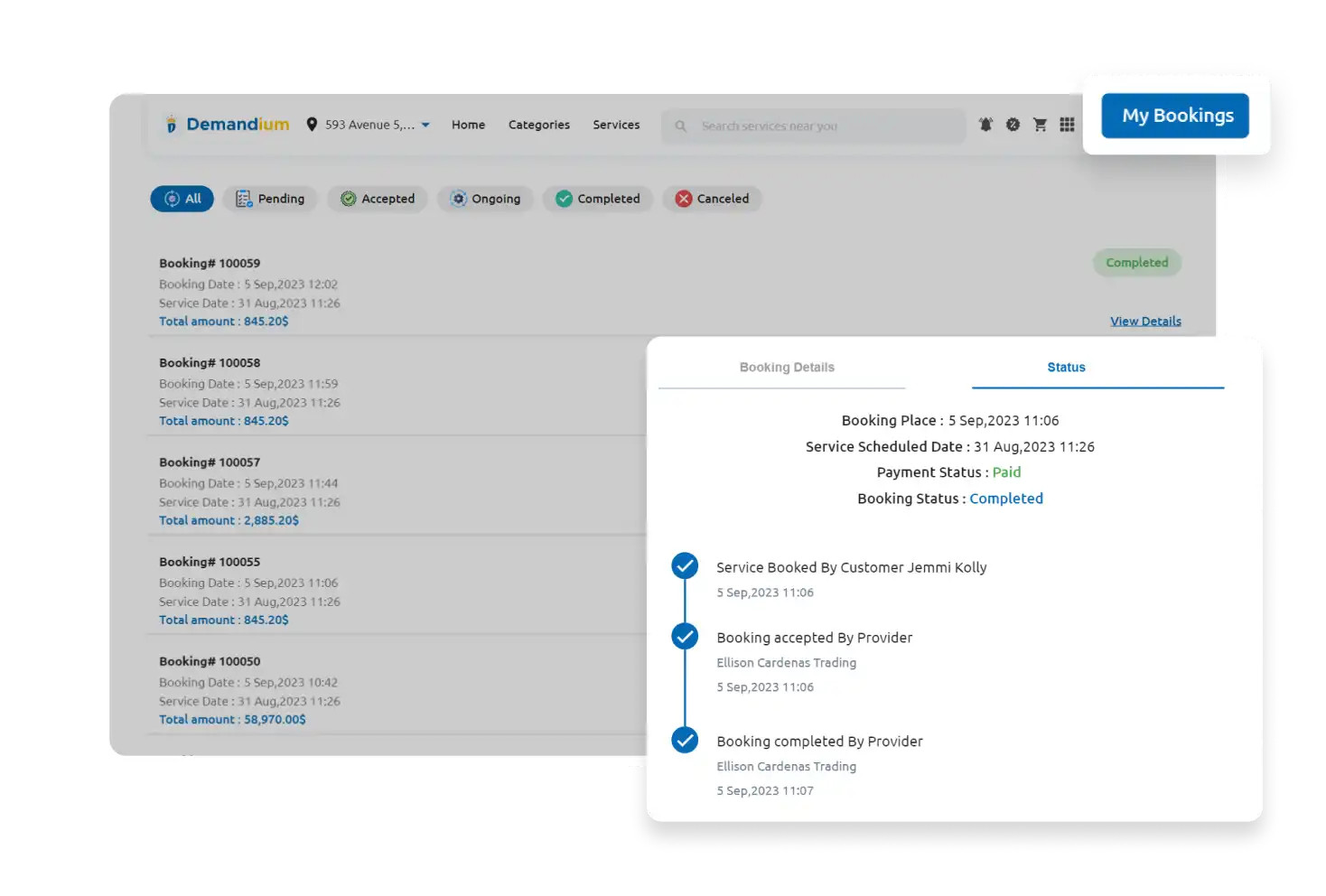
Task: Open the Categories menu
Action: coord(538,125)
